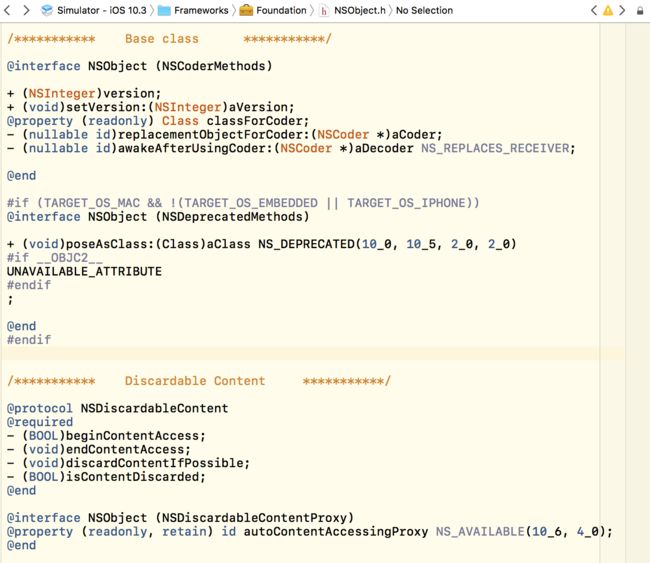Viewport: 650px width, 563px height.
Task: Open the No Selection symbol menu
Action: (x=424, y=10)
